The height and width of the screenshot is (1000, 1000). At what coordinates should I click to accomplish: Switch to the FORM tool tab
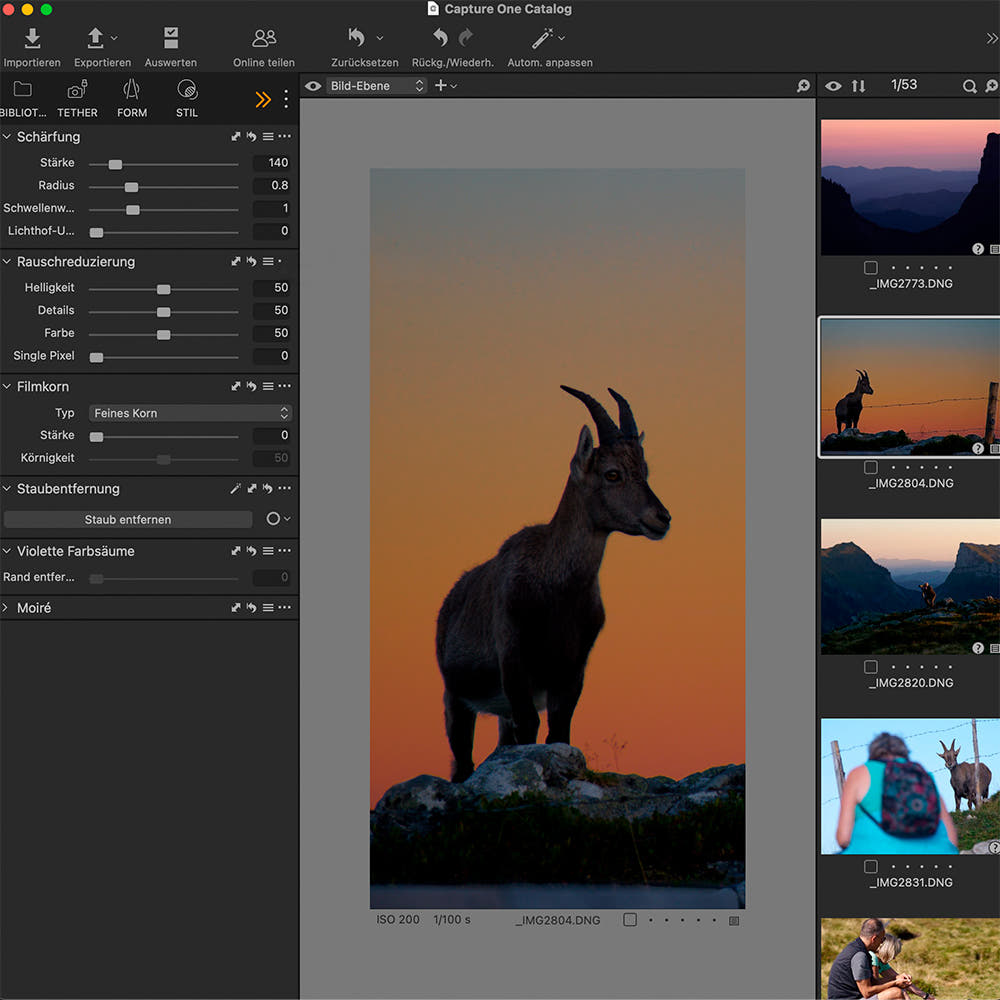tap(132, 99)
